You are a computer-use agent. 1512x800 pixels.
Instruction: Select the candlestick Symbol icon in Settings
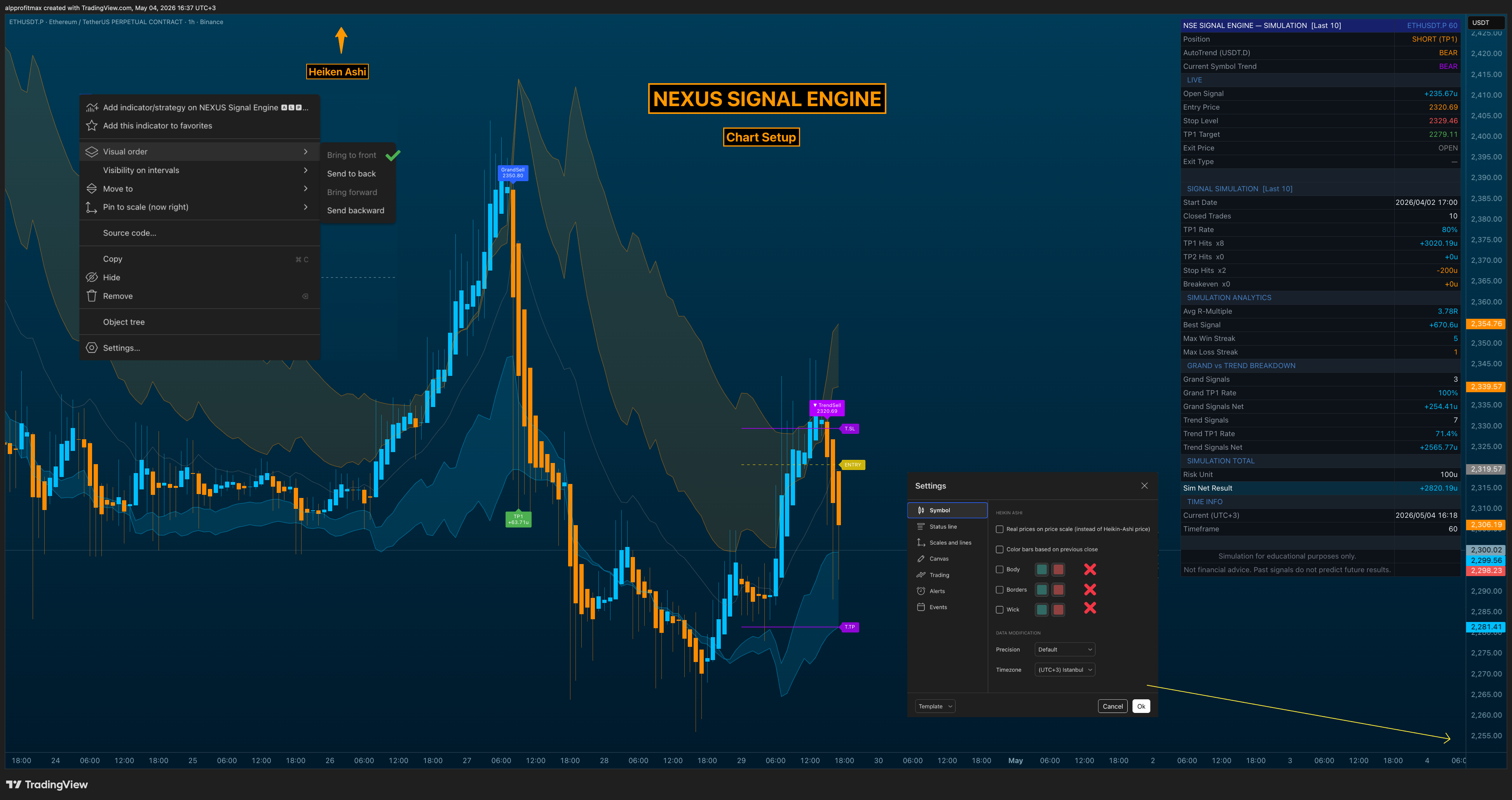click(x=921, y=510)
